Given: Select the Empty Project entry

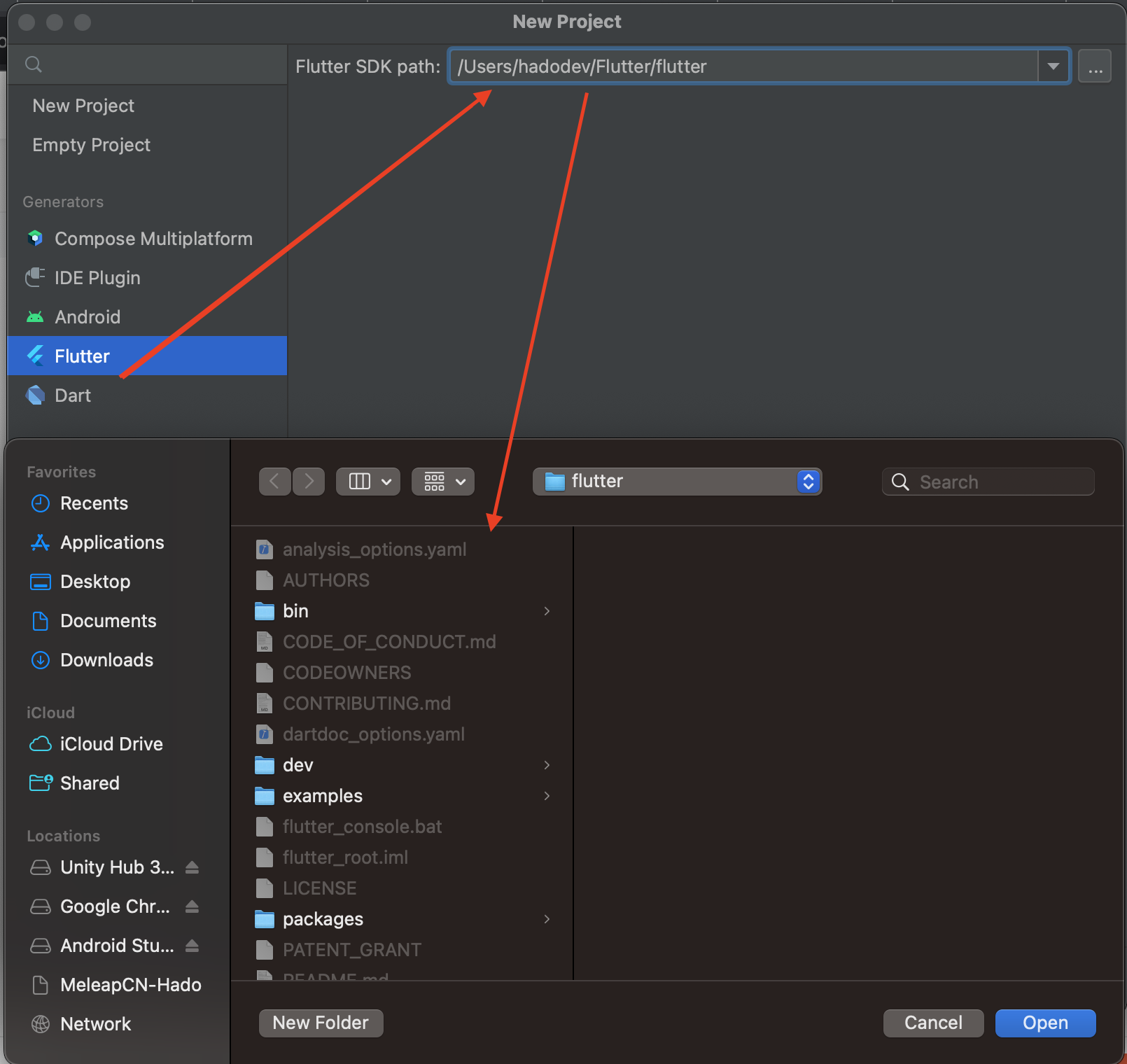Looking at the screenshot, I should pos(147,145).
